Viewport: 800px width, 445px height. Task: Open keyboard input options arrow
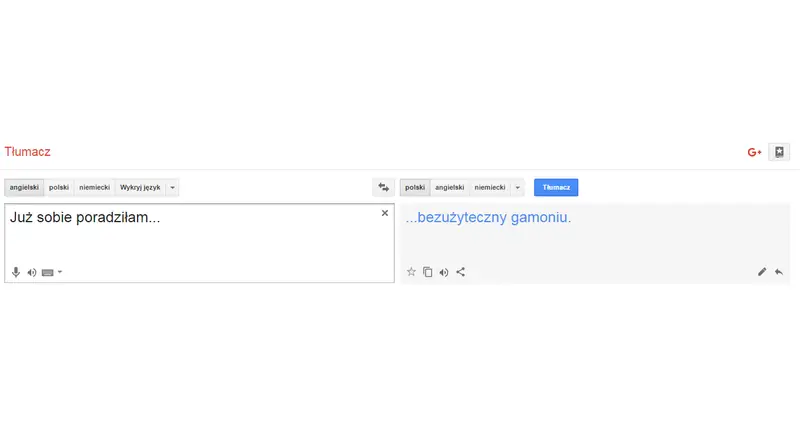click(x=60, y=272)
